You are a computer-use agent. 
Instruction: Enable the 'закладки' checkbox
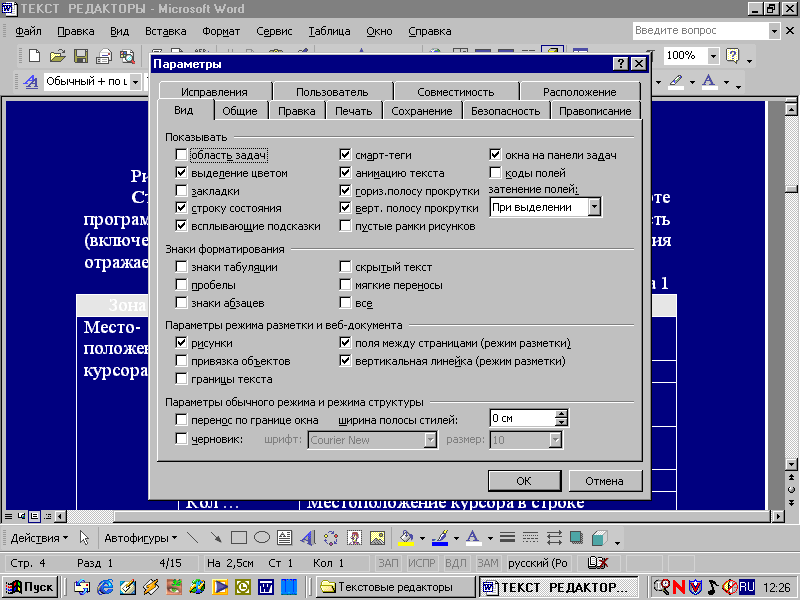point(181,191)
